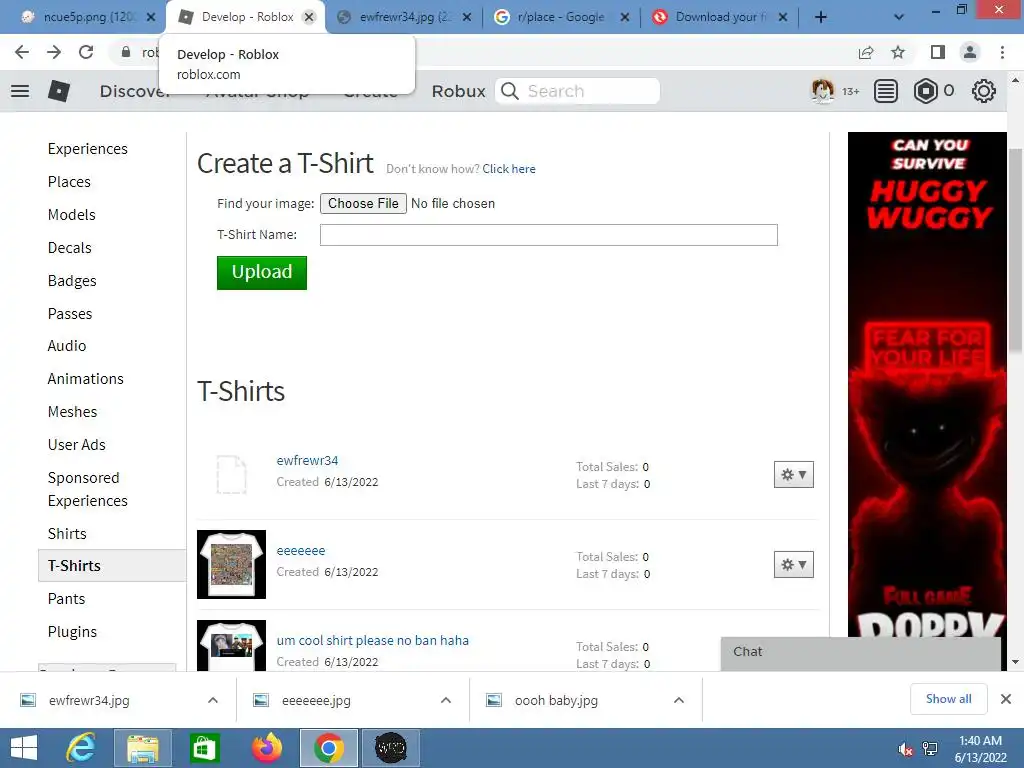This screenshot has height=768, width=1024.
Task: Select Shirts in the sidebar
Action: [67, 534]
